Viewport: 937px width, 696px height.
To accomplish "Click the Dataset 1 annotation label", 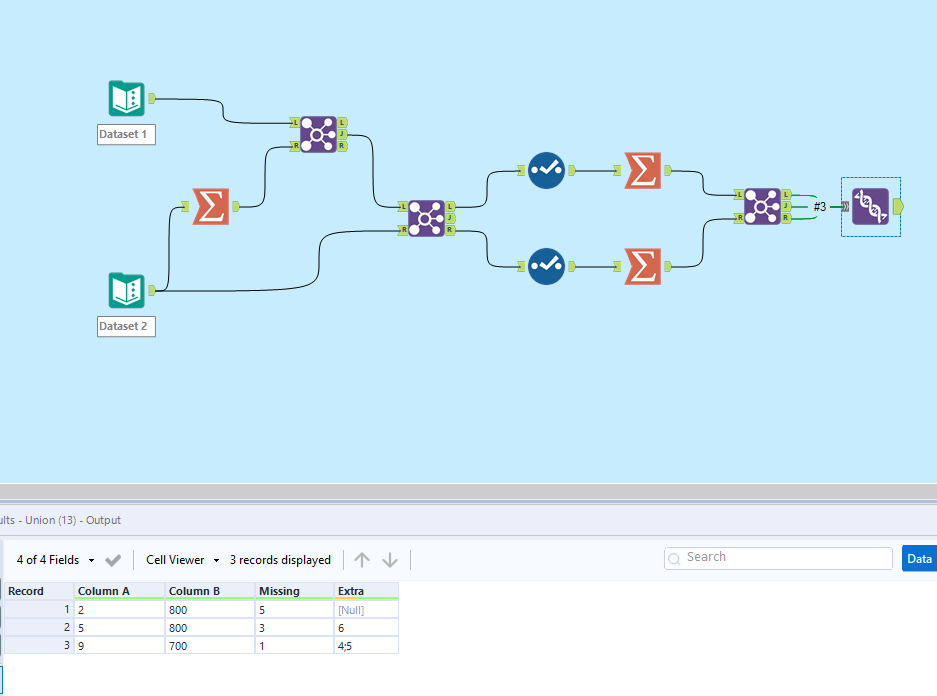I will 126,134.
